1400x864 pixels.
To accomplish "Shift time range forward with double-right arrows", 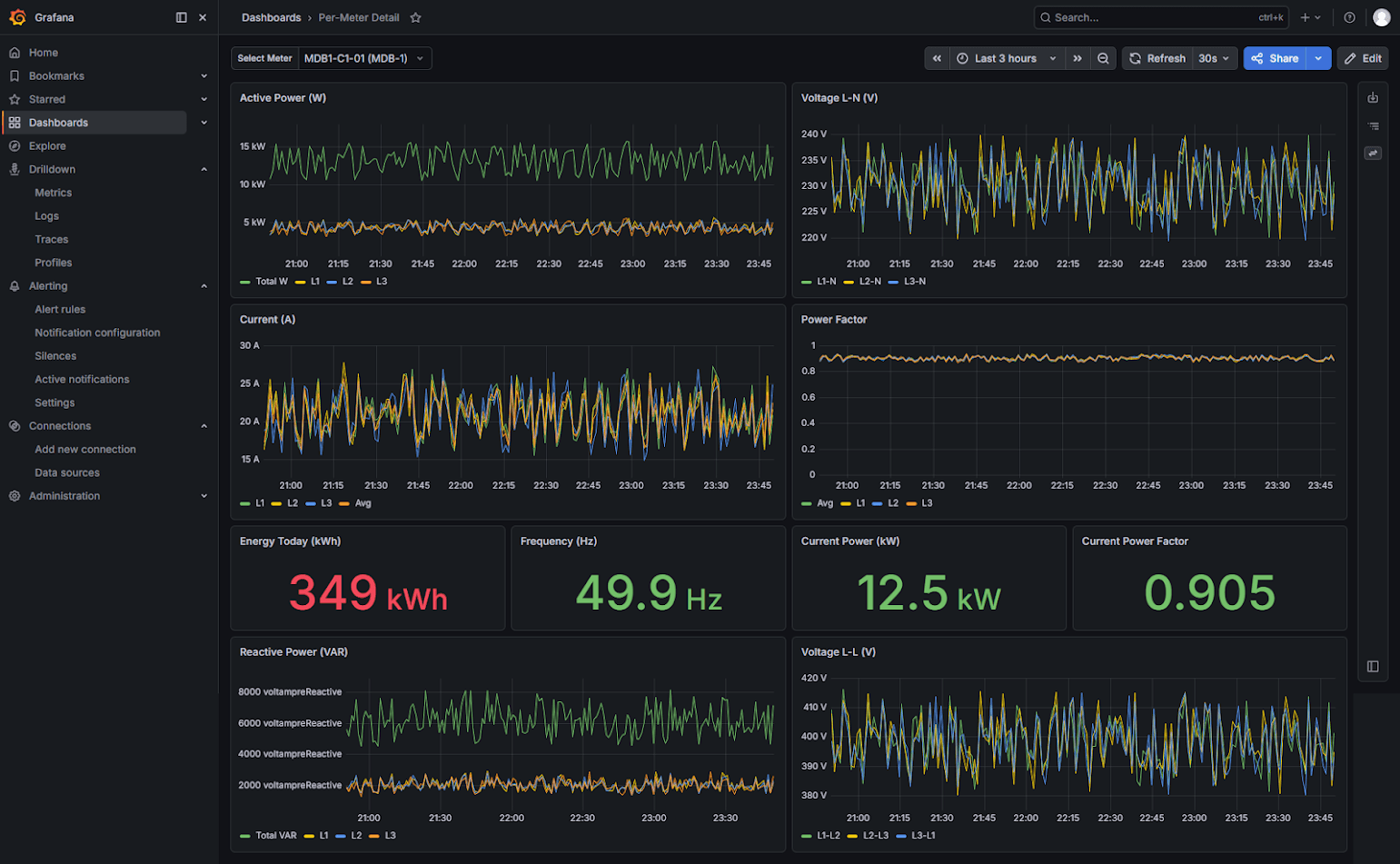I will tap(1077, 58).
